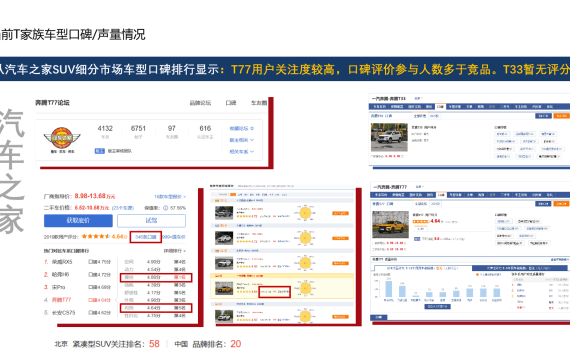Screen dimensions: 570x360
Task: Click the 57.56% resale value figure
Action: point(178,208)
